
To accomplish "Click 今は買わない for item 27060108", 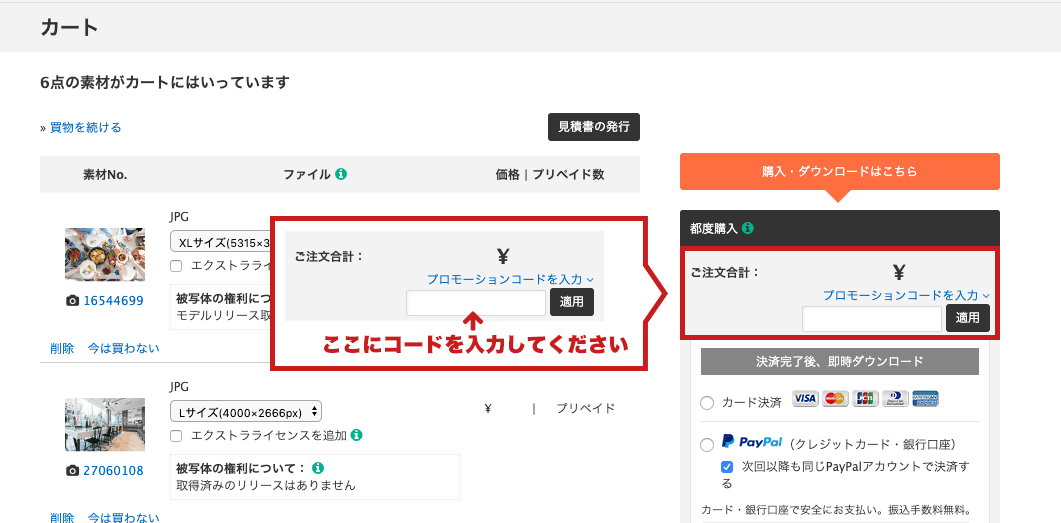I will [124, 518].
